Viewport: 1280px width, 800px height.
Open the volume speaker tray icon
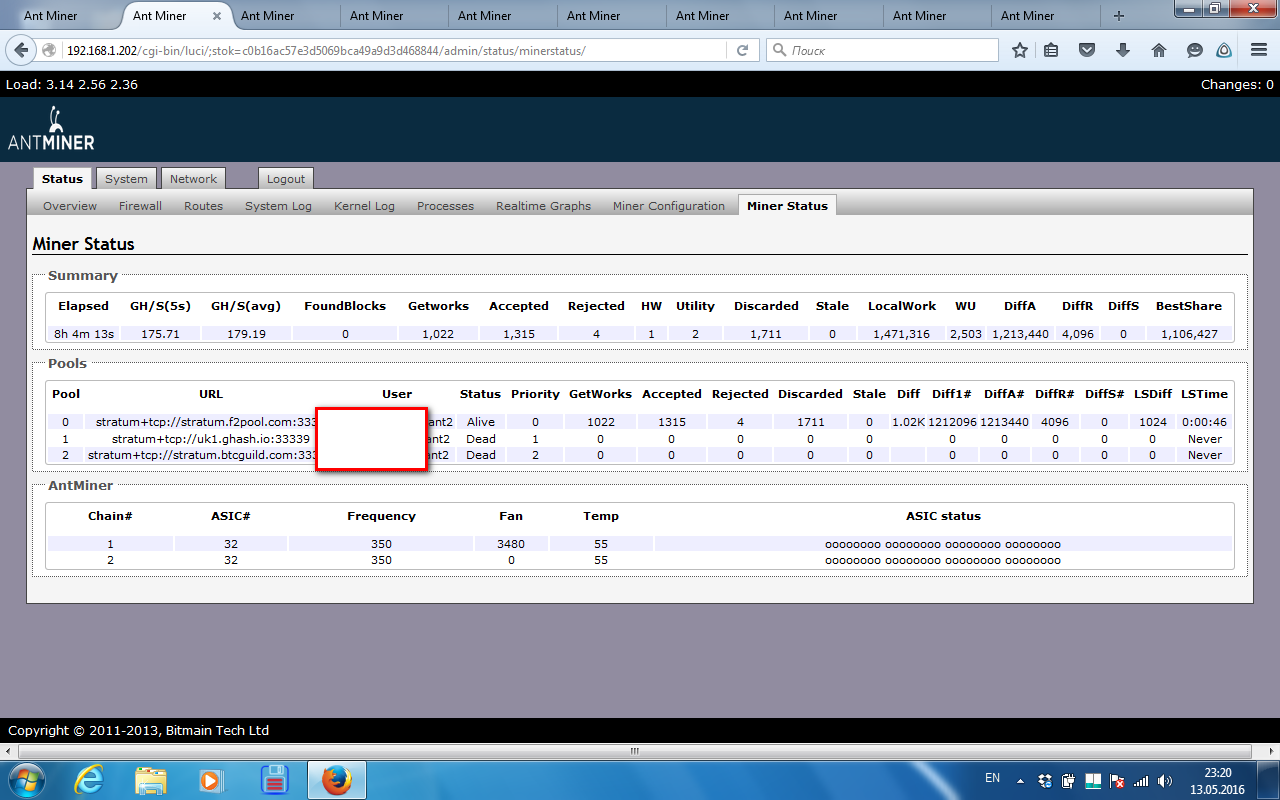coord(1165,780)
